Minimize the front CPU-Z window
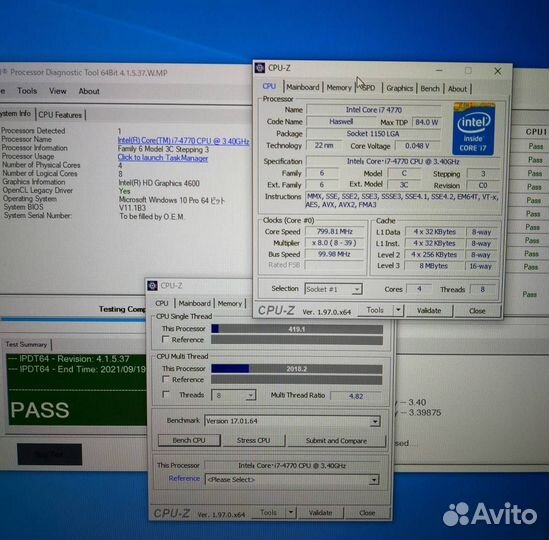 (439, 71)
